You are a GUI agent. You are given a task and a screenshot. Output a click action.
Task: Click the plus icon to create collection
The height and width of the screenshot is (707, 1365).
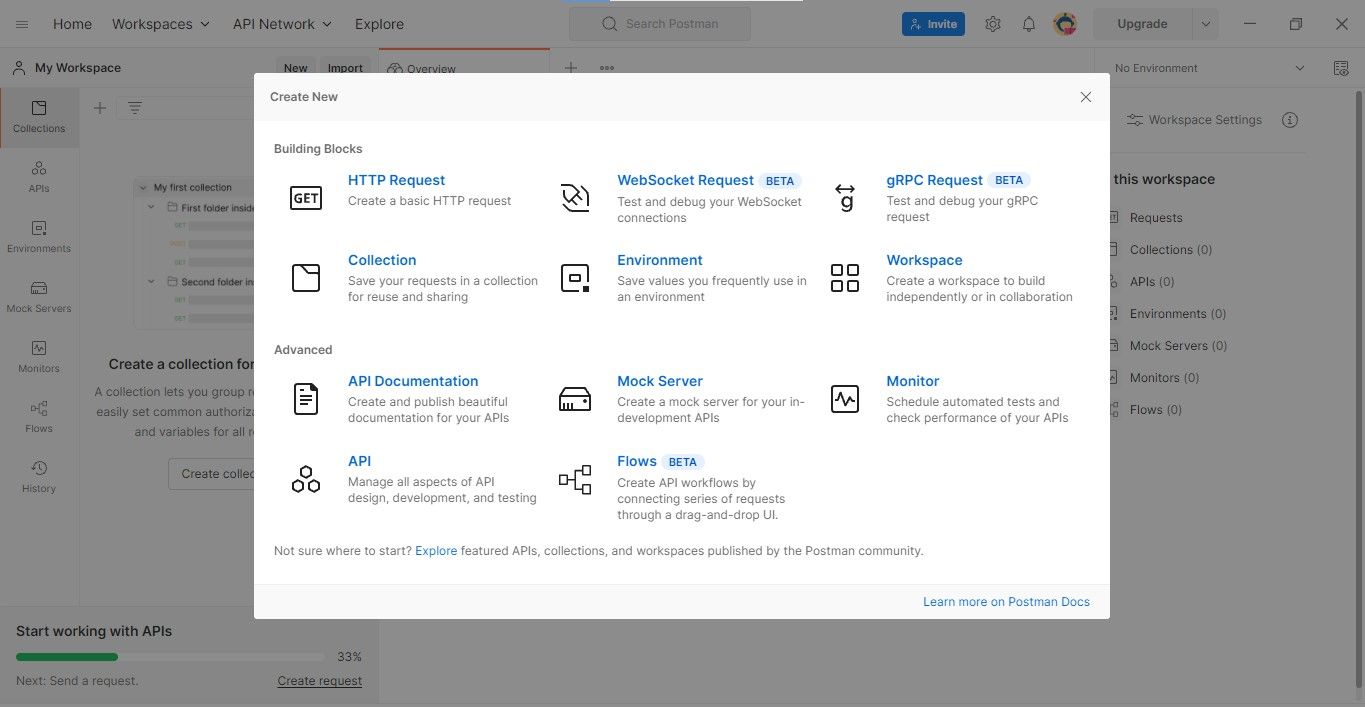[x=100, y=108]
